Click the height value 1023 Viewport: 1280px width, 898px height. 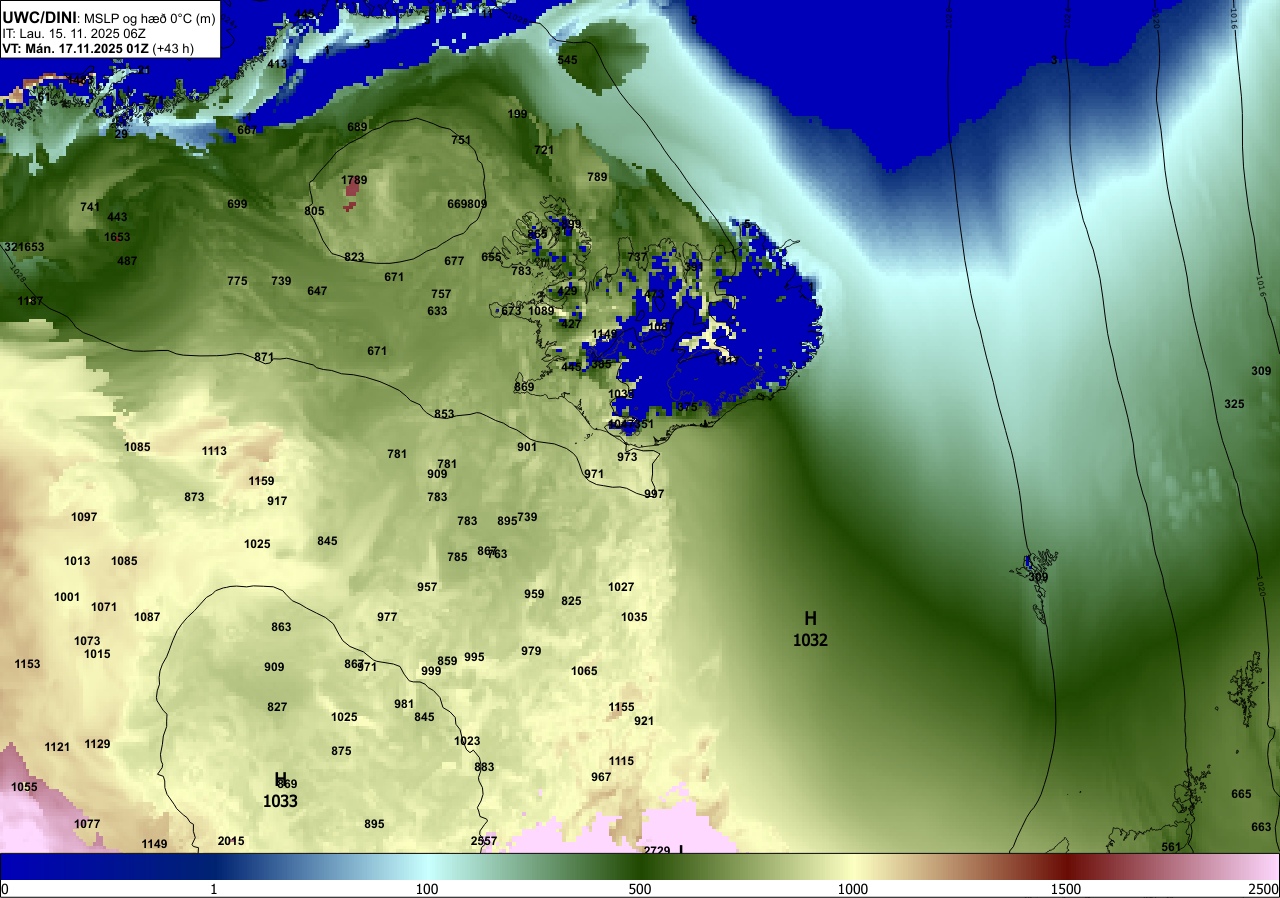tap(467, 741)
